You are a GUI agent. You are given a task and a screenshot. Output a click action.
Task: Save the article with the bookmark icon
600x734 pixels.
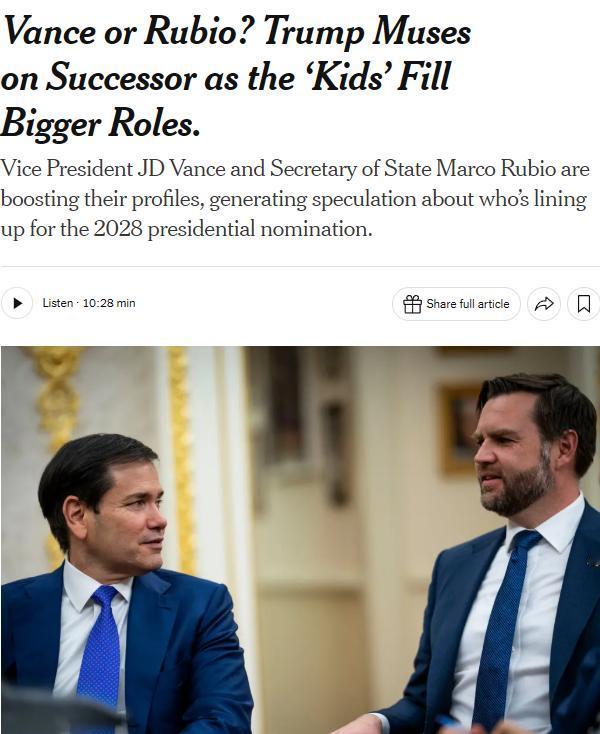584,304
